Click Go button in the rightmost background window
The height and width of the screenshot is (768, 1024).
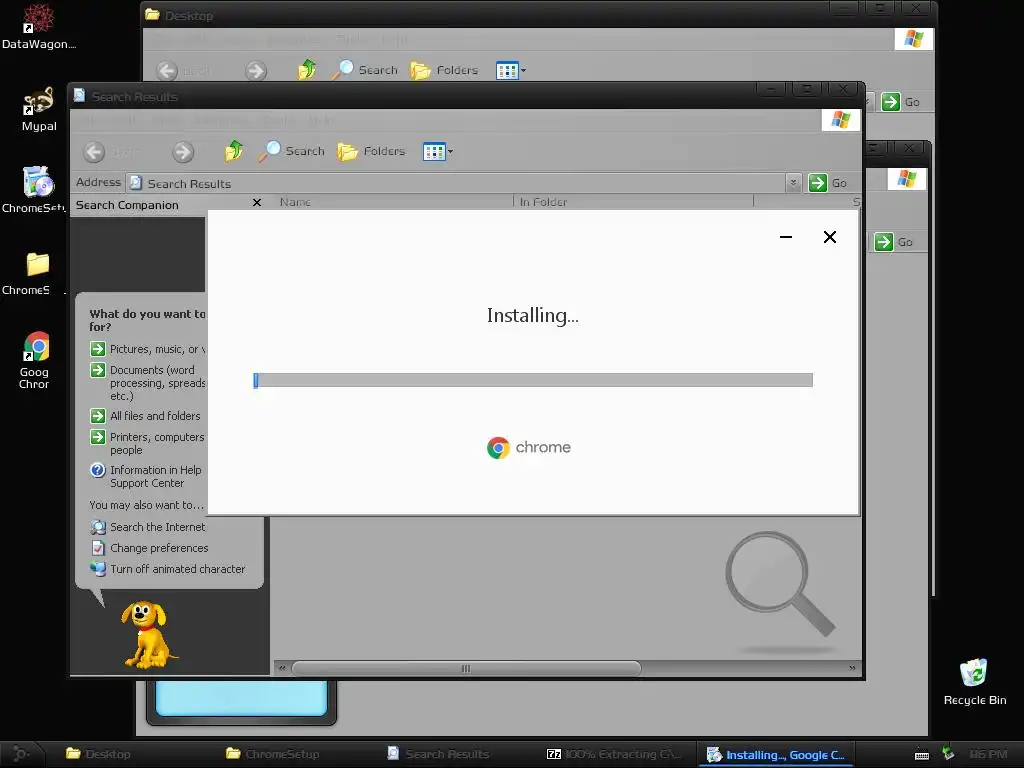tap(893, 242)
